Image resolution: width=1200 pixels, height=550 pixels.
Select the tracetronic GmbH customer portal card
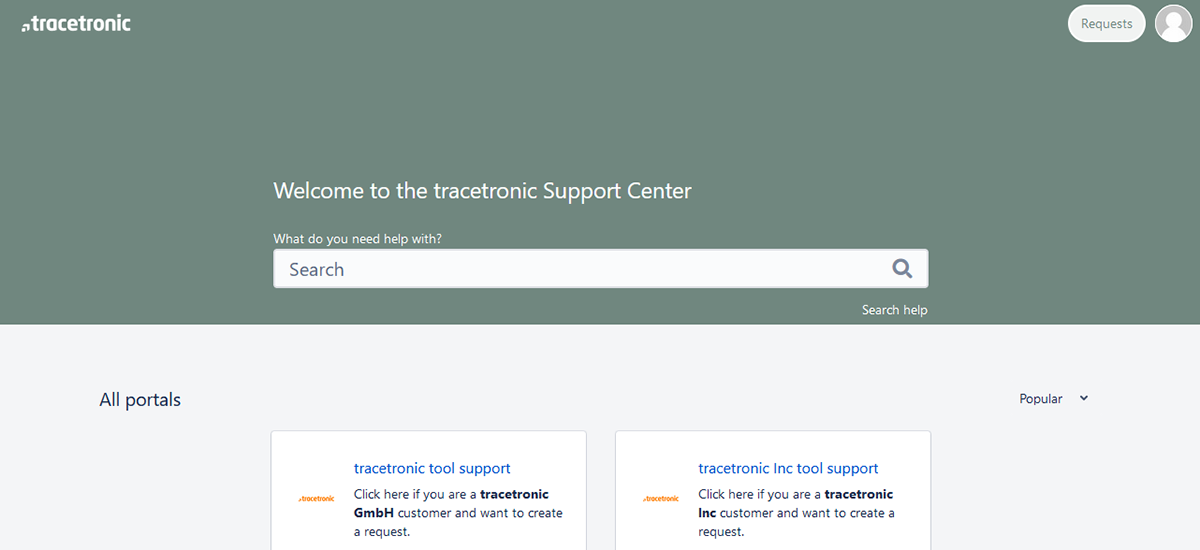coord(429,490)
